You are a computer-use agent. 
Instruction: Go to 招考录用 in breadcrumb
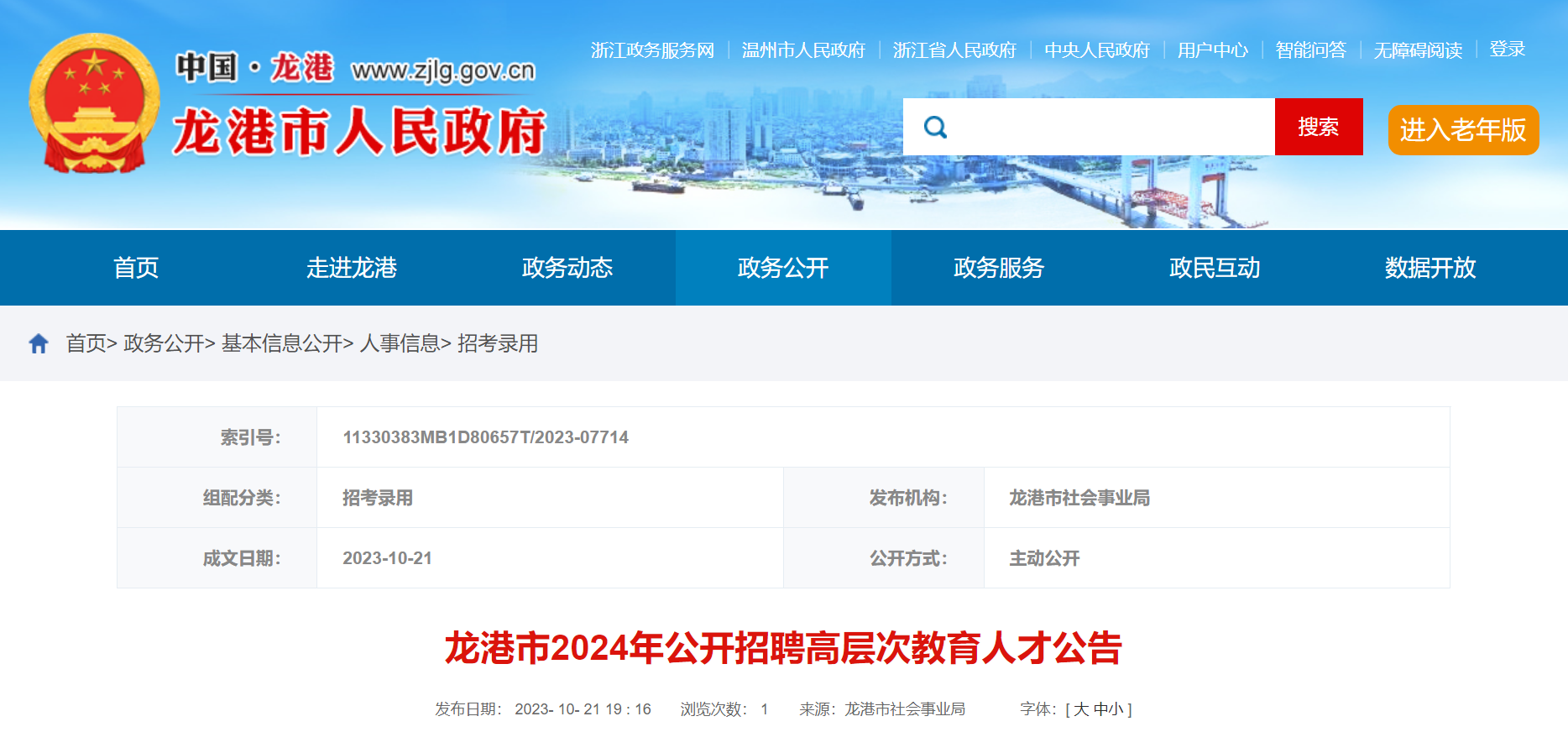(x=498, y=343)
